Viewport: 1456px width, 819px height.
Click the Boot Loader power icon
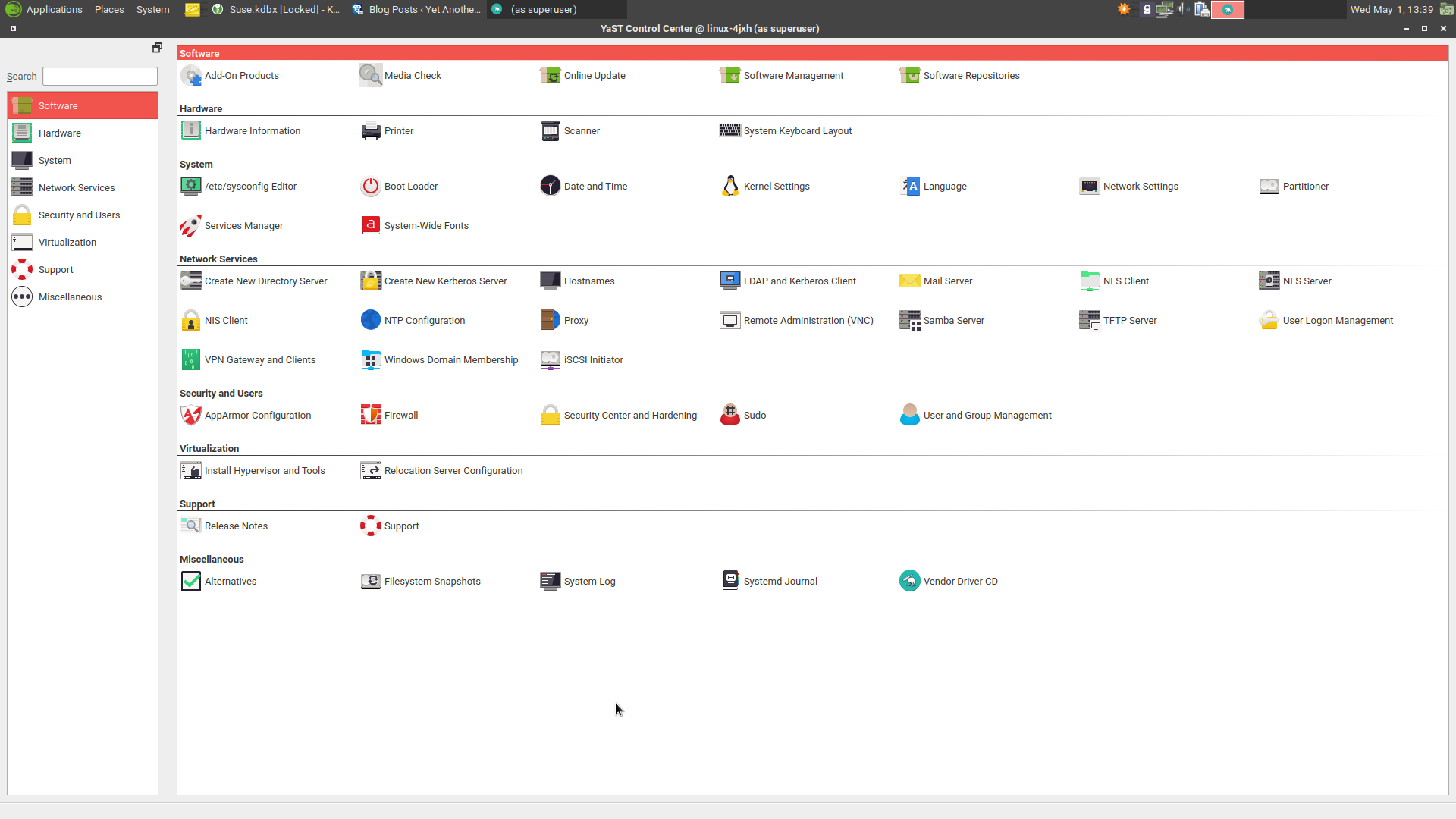[370, 186]
